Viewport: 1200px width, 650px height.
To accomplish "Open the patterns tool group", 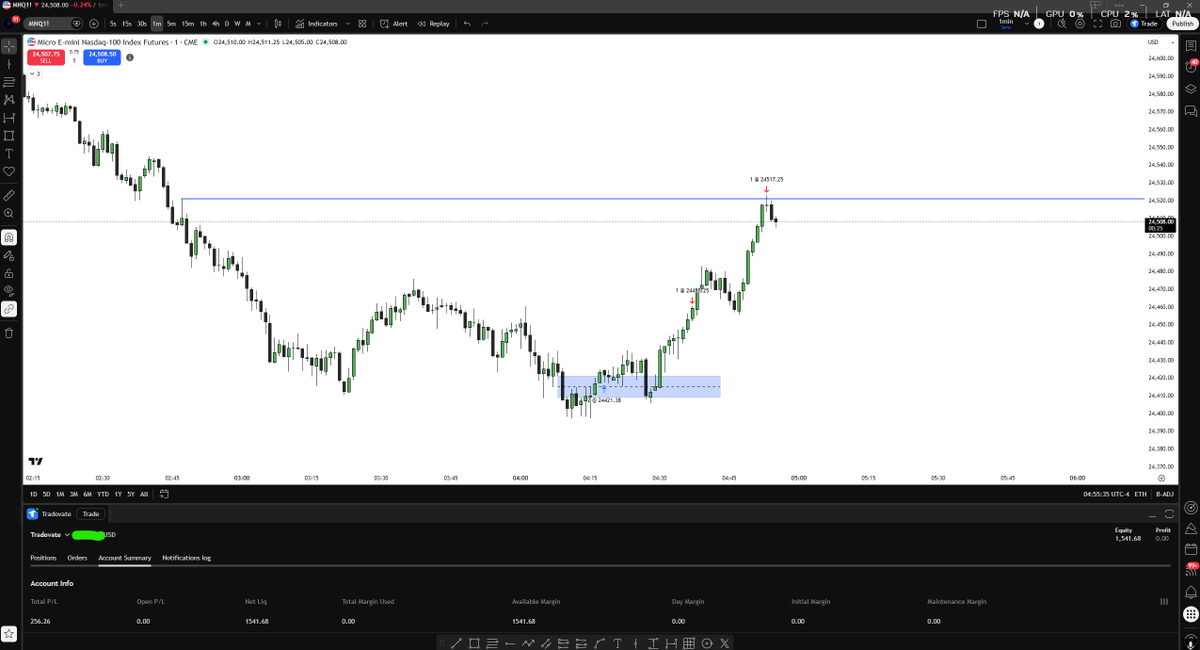I will (x=9, y=100).
